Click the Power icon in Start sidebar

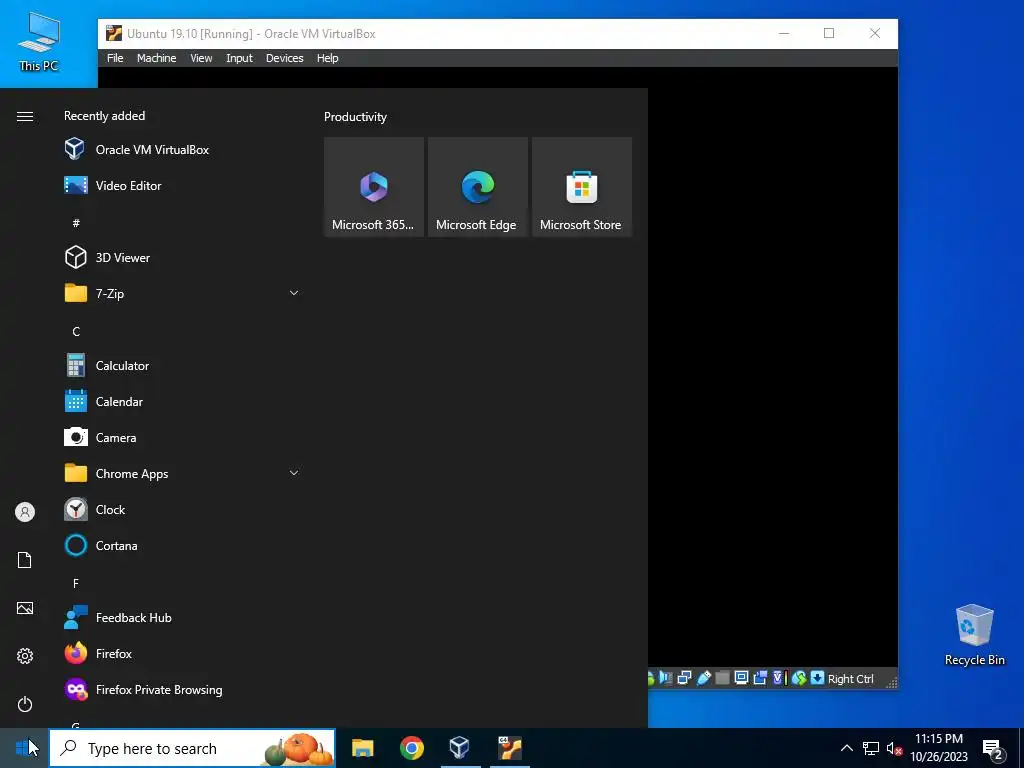[x=25, y=704]
